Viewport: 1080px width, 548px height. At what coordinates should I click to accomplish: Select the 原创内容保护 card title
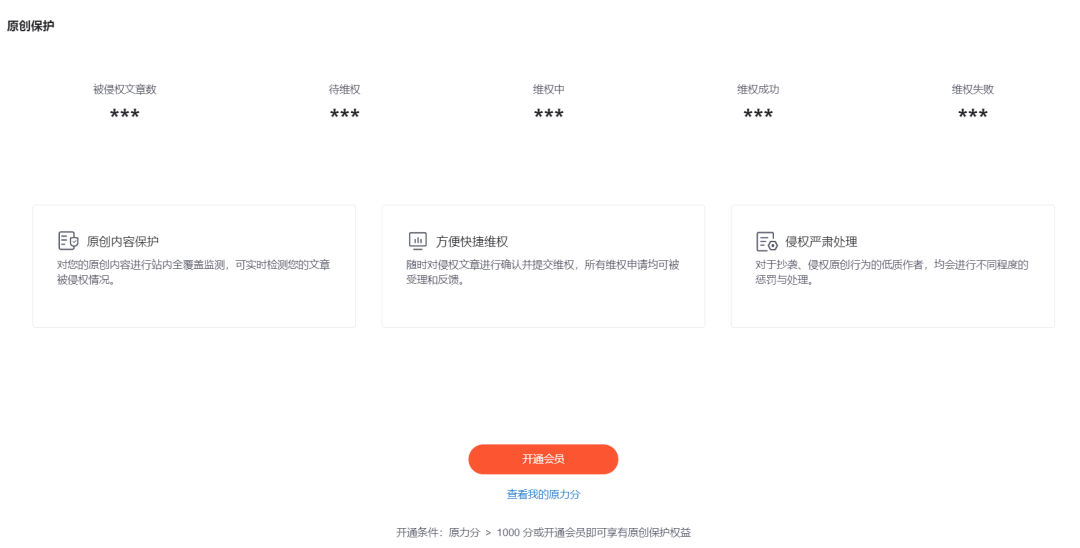click(x=123, y=242)
